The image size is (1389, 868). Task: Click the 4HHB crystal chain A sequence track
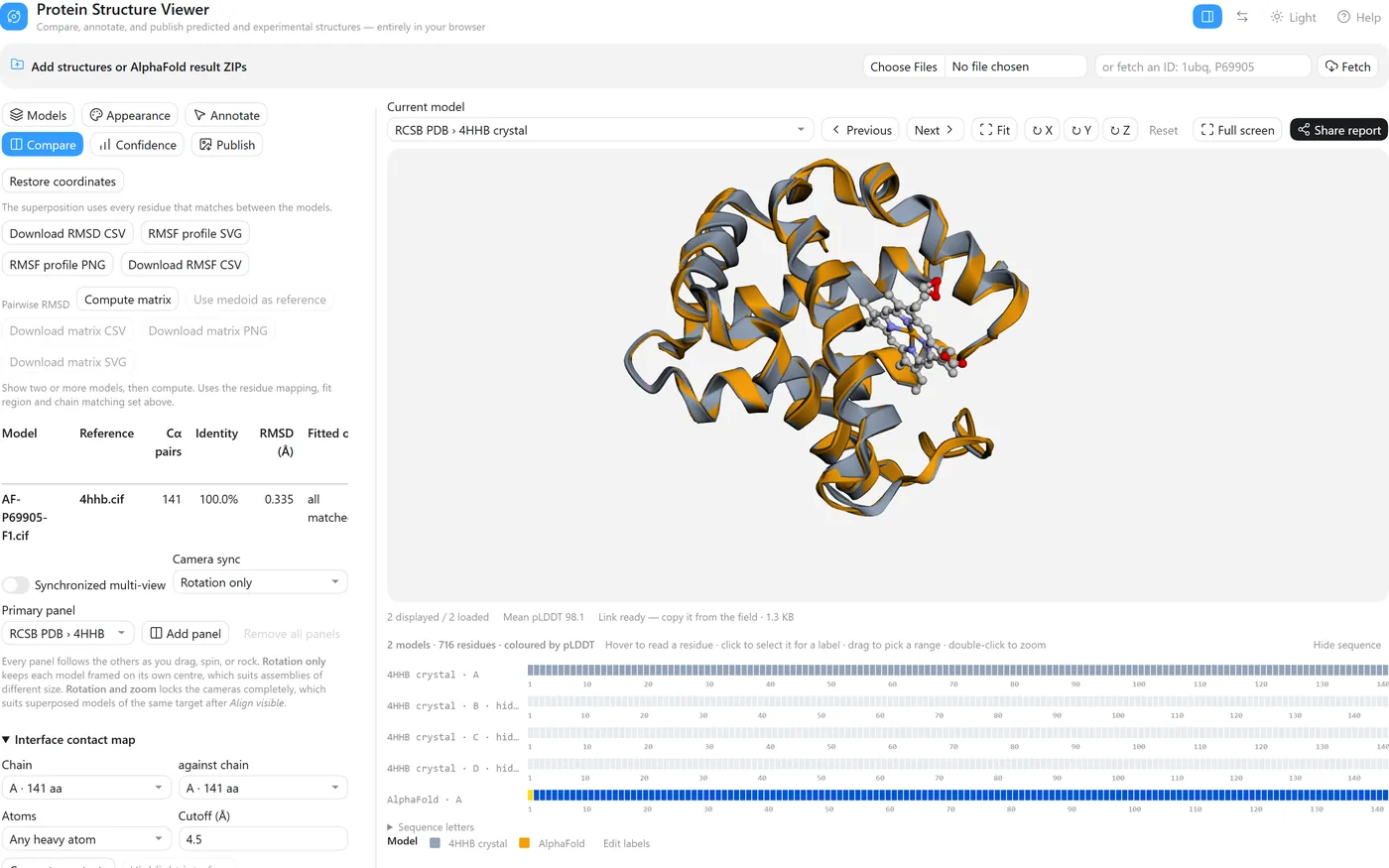click(957, 671)
